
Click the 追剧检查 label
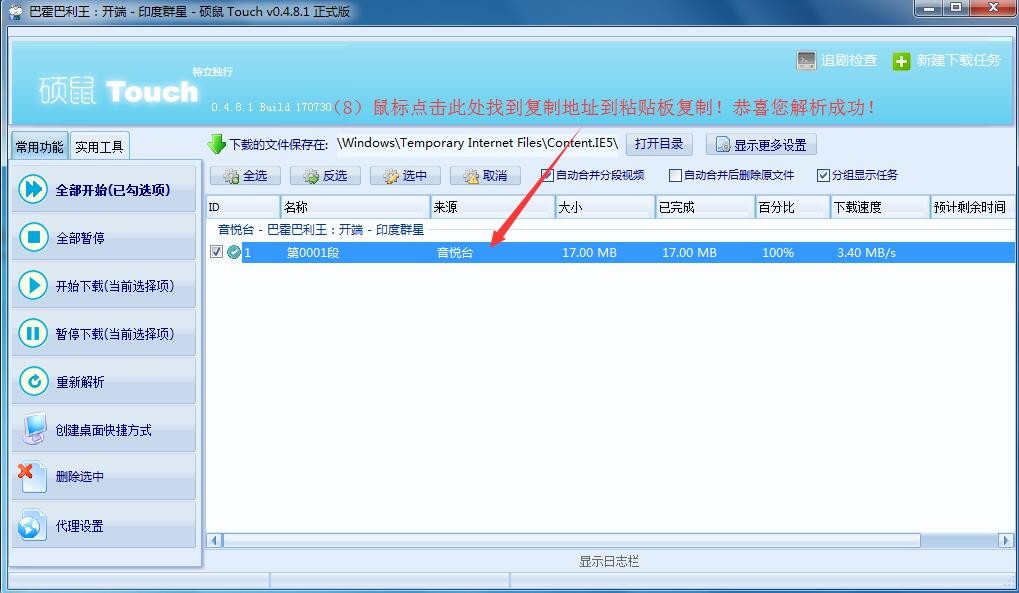[x=849, y=60]
